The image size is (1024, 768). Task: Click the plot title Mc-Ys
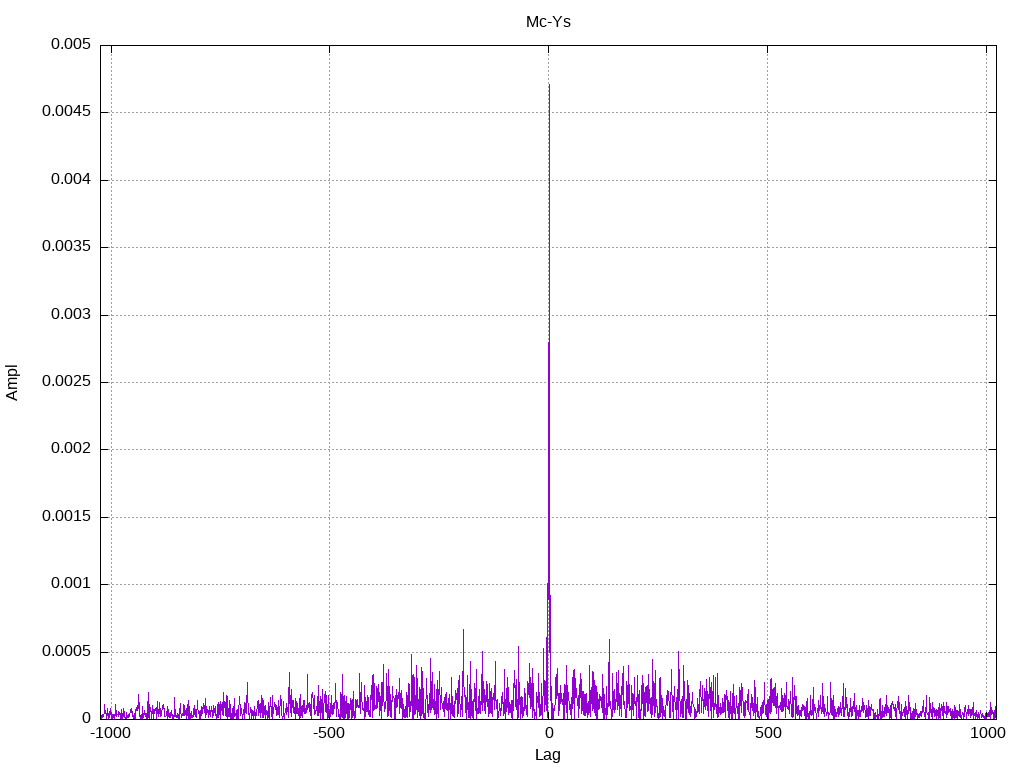(548, 21)
